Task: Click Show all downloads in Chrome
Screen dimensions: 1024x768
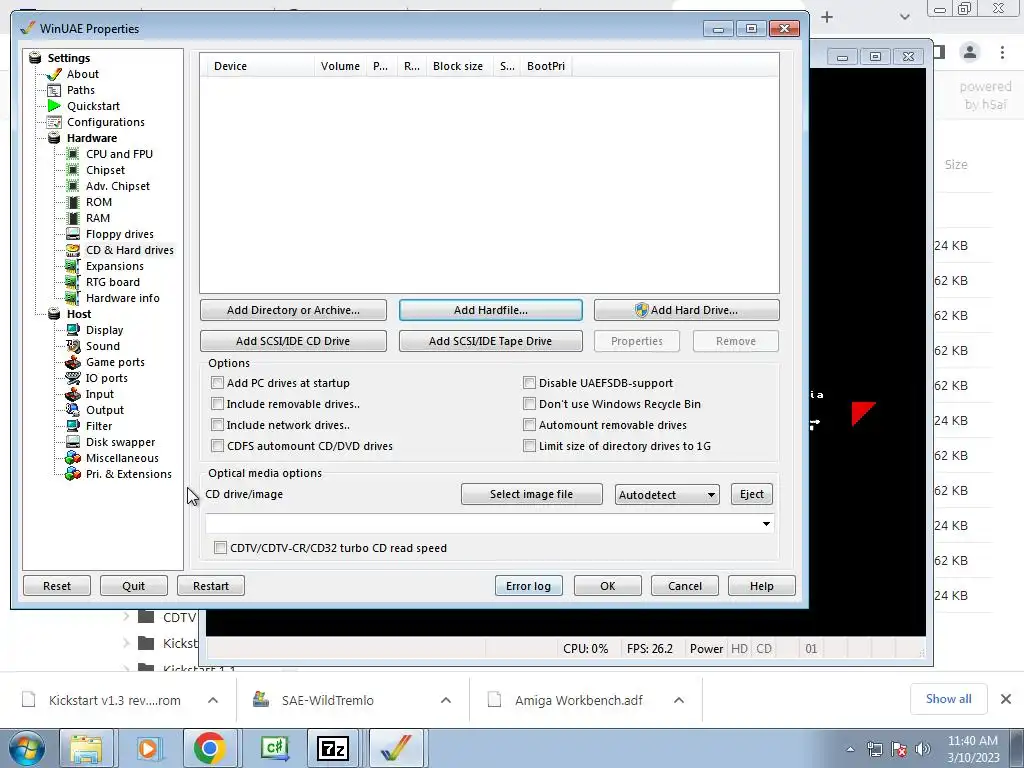Action: tap(948, 699)
